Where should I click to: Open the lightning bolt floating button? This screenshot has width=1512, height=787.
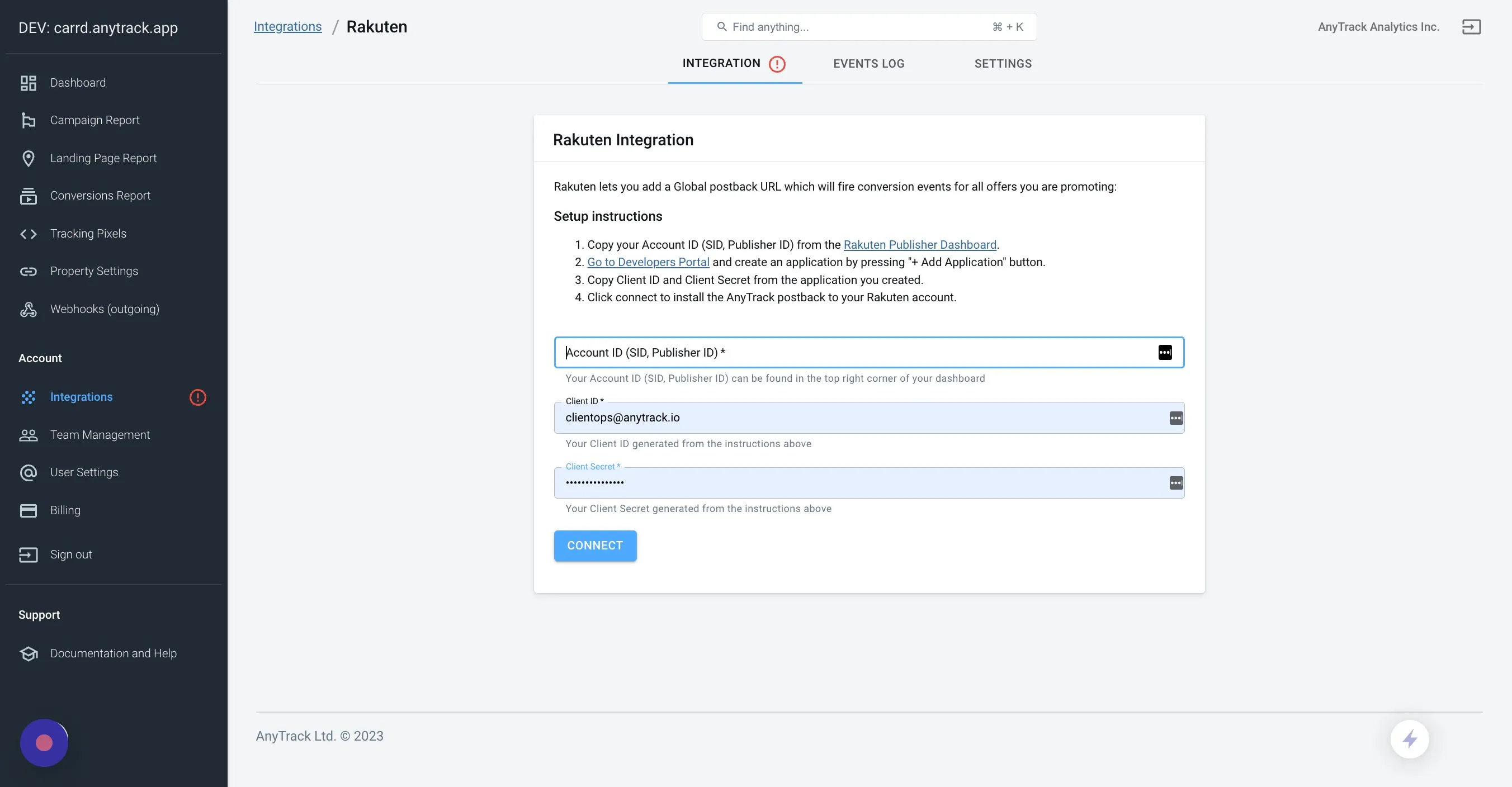(x=1409, y=739)
